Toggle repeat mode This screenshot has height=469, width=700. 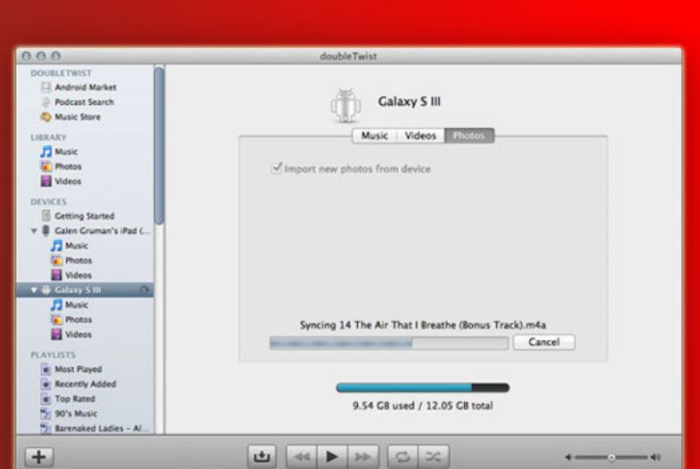pos(403,456)
